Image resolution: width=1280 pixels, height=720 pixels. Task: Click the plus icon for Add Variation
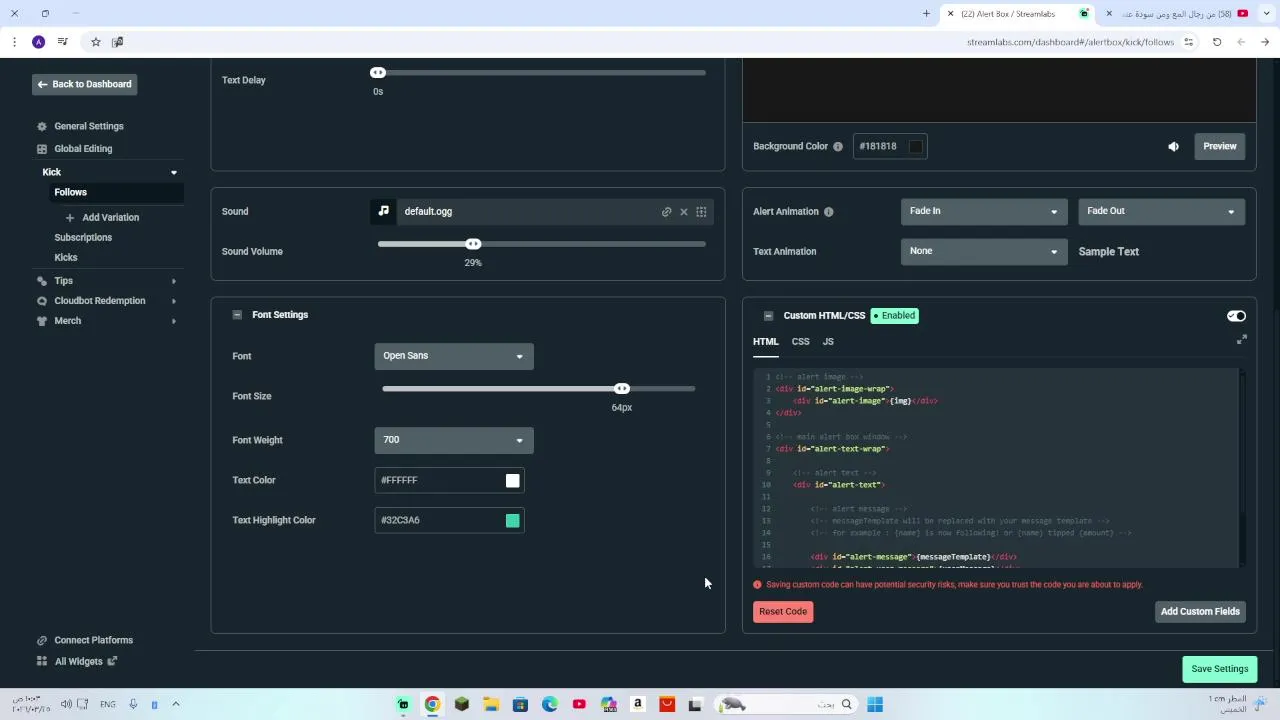pos(70,217)
